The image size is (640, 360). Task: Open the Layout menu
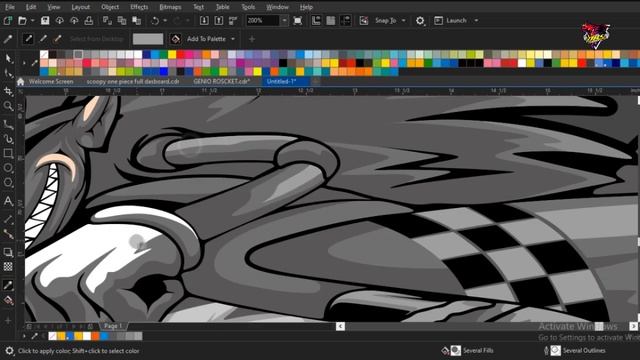click(80, 7)
